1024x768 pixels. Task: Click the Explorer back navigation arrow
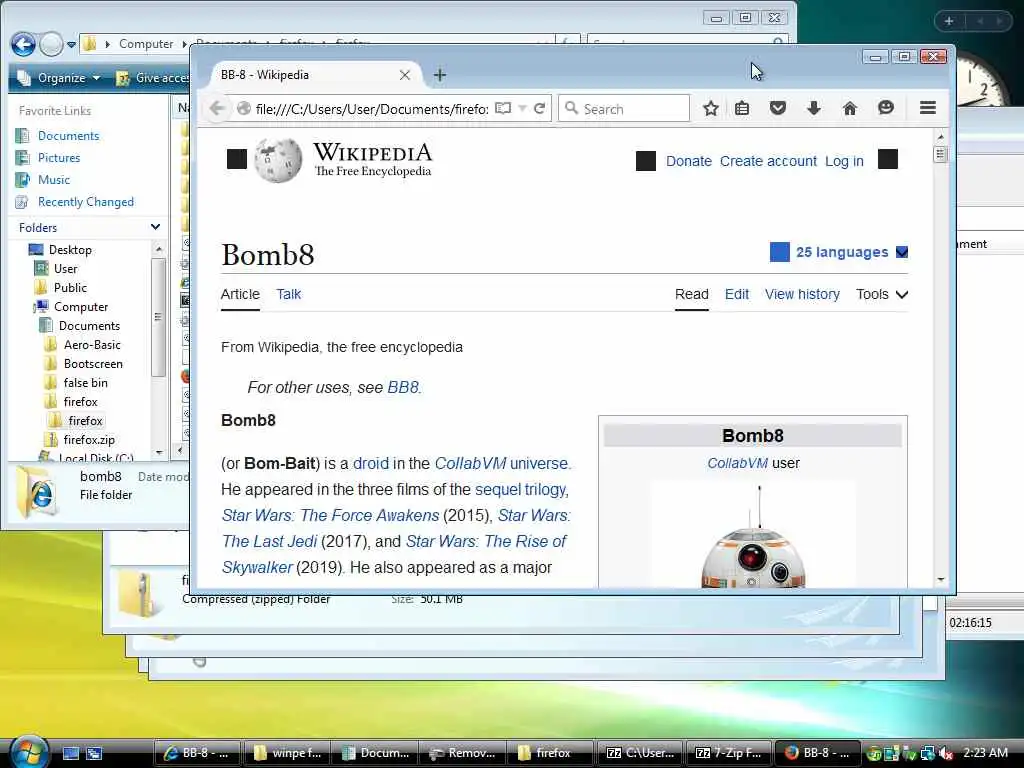pos(24,44)
